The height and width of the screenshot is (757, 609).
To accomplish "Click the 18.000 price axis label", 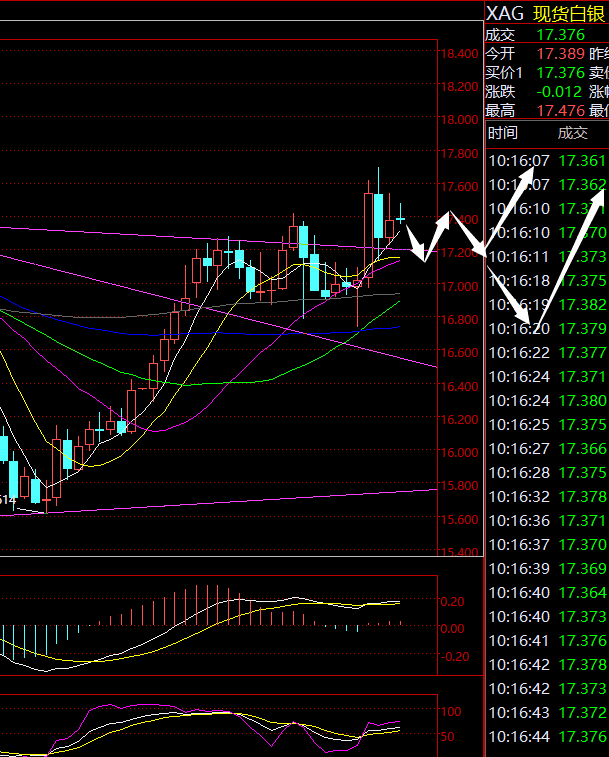I will tap(459, 120).
